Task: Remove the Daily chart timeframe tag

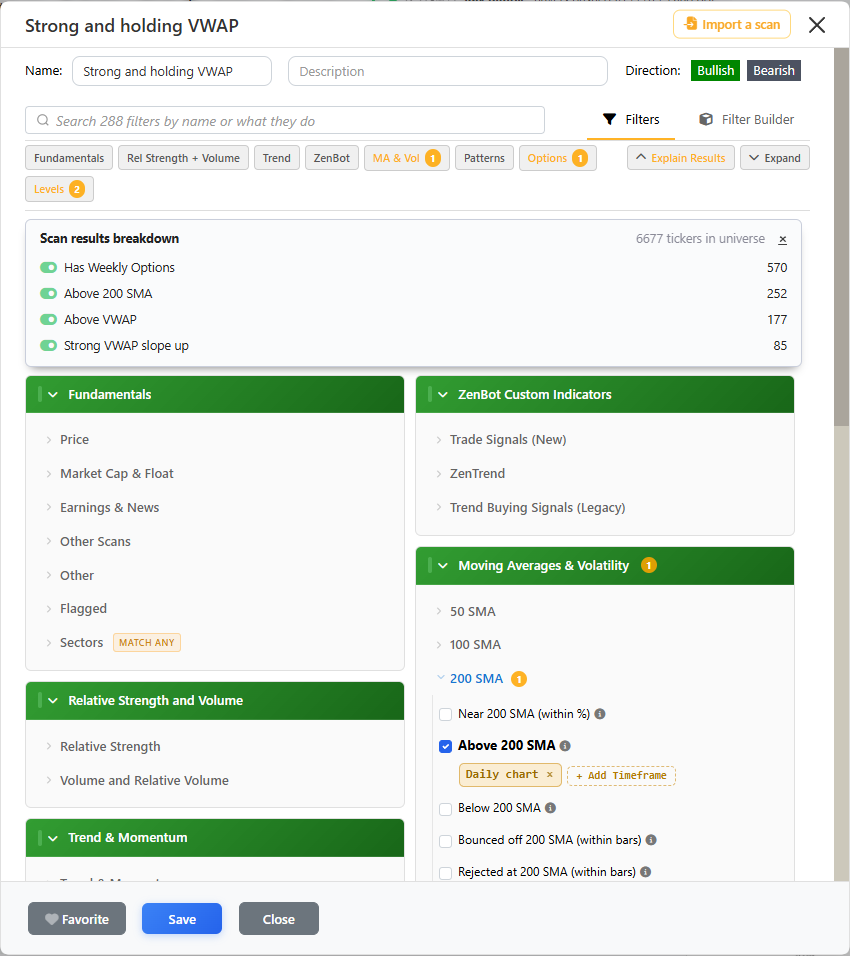Action: click(549, 774)
